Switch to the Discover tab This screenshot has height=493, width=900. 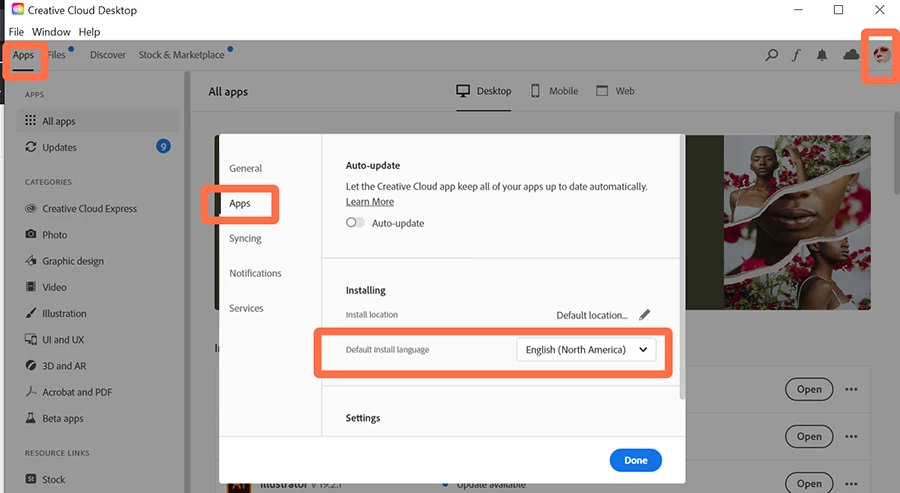click(x=107, y=55)
